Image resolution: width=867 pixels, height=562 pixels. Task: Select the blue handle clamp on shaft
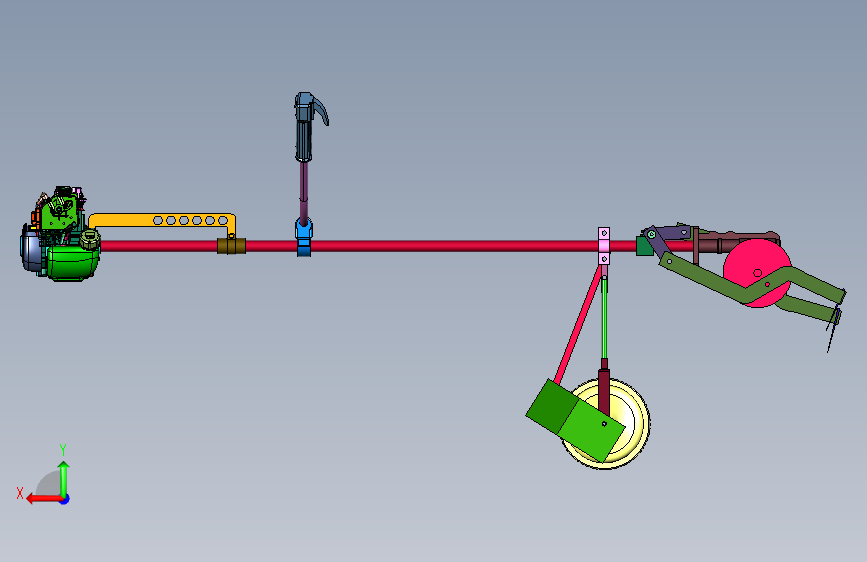point(304,237)
